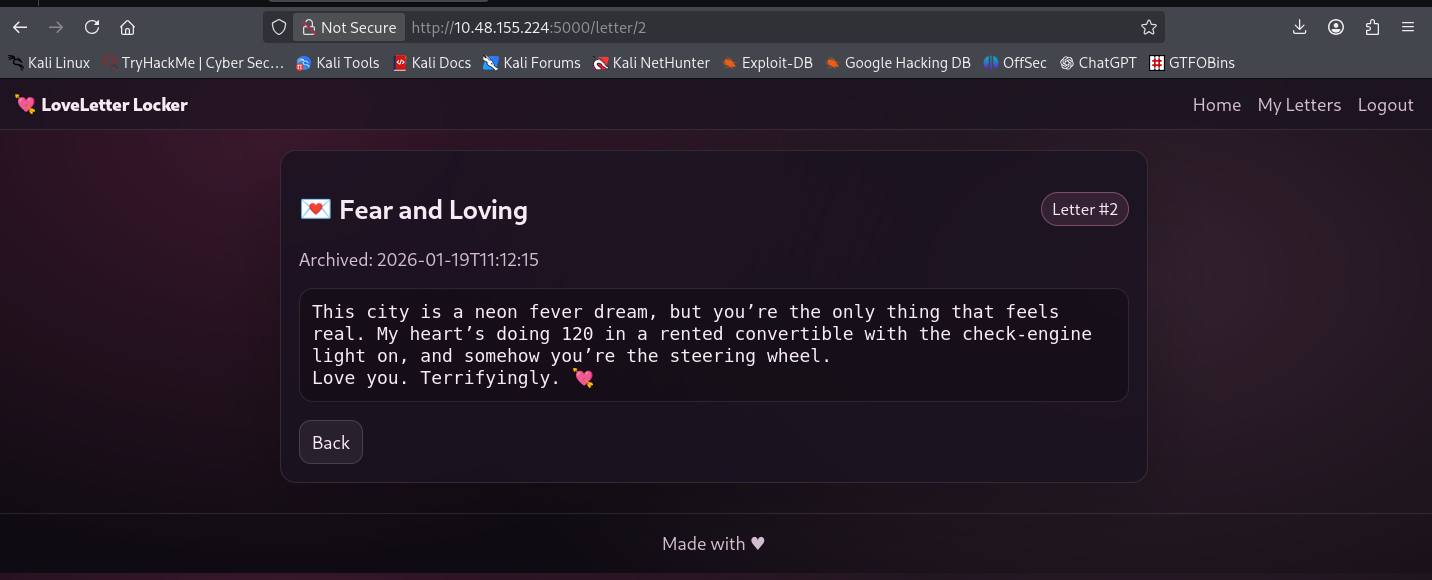Open the Firefox account icon

click(x=1336, y=27)
